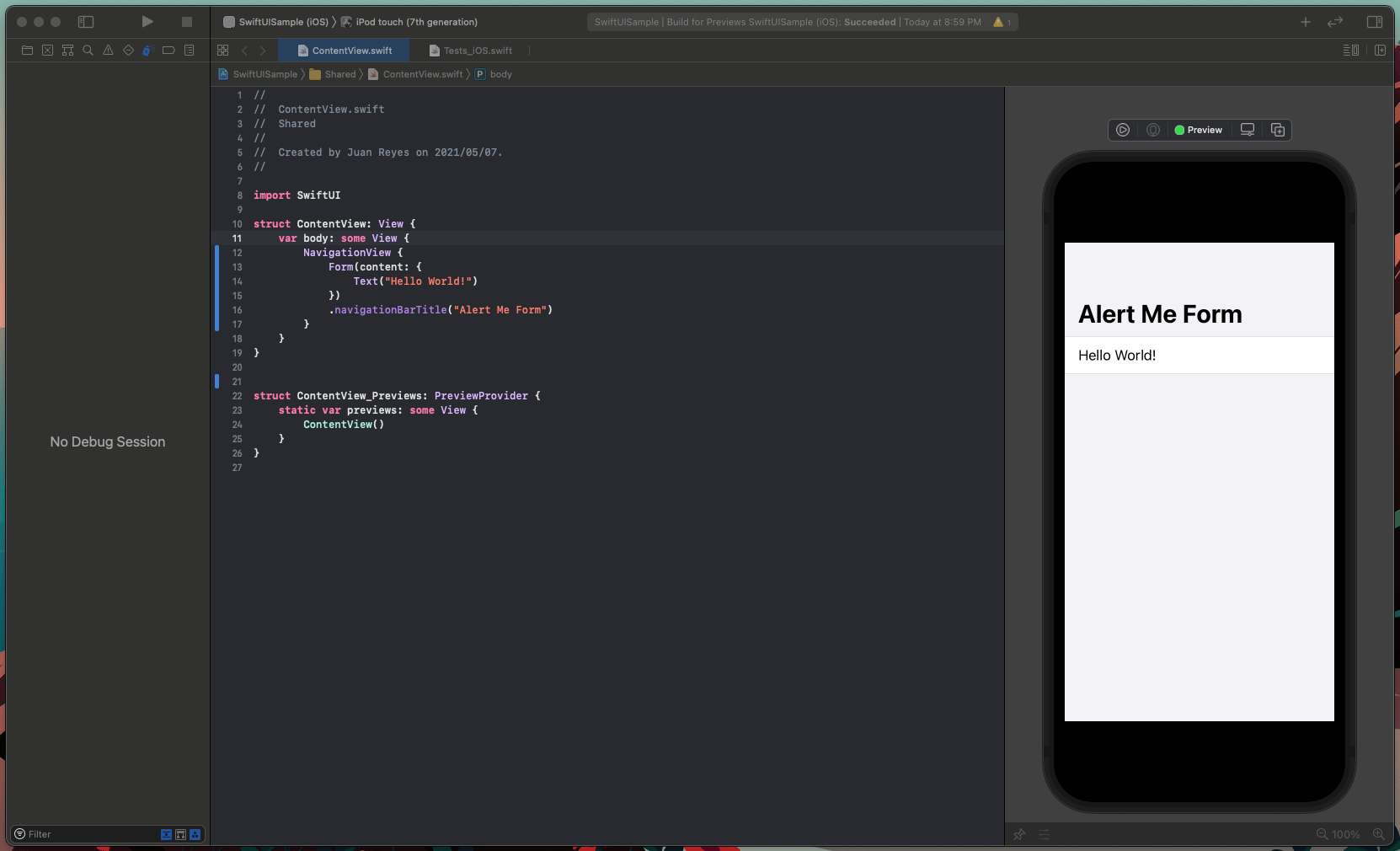The height and width of the screenshot is (851, 1400).
Task: Open the Report navigator list icon
Action: pos(189,51)
